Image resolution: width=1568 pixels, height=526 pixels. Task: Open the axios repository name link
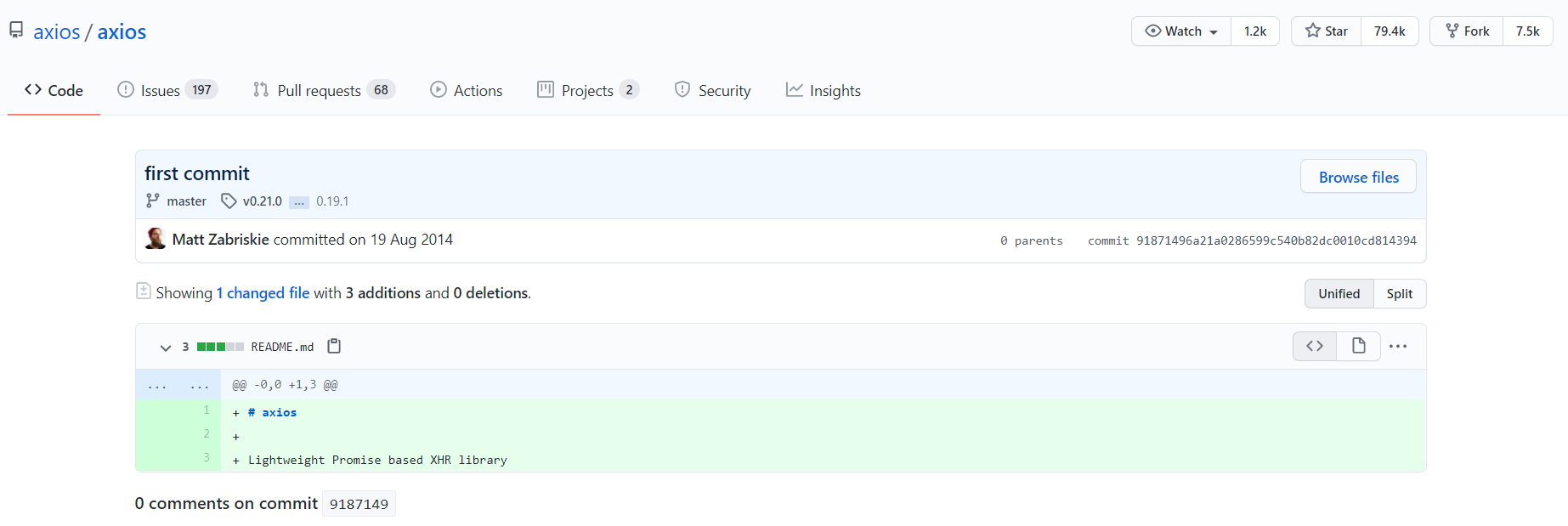pyautogui.click(x=122, y=31)
